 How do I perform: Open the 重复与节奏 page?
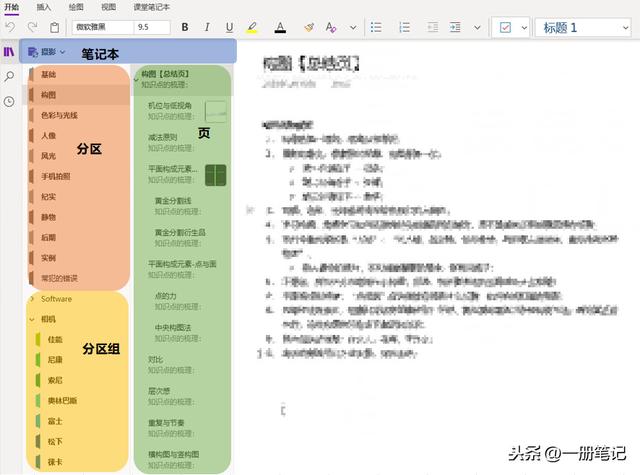182,428
